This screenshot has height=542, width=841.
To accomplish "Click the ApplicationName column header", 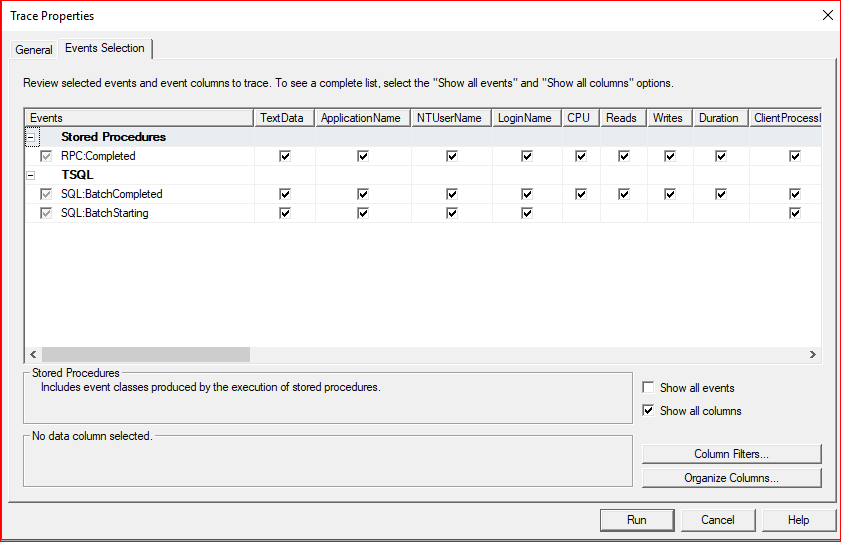I will [x=360, y=118].
